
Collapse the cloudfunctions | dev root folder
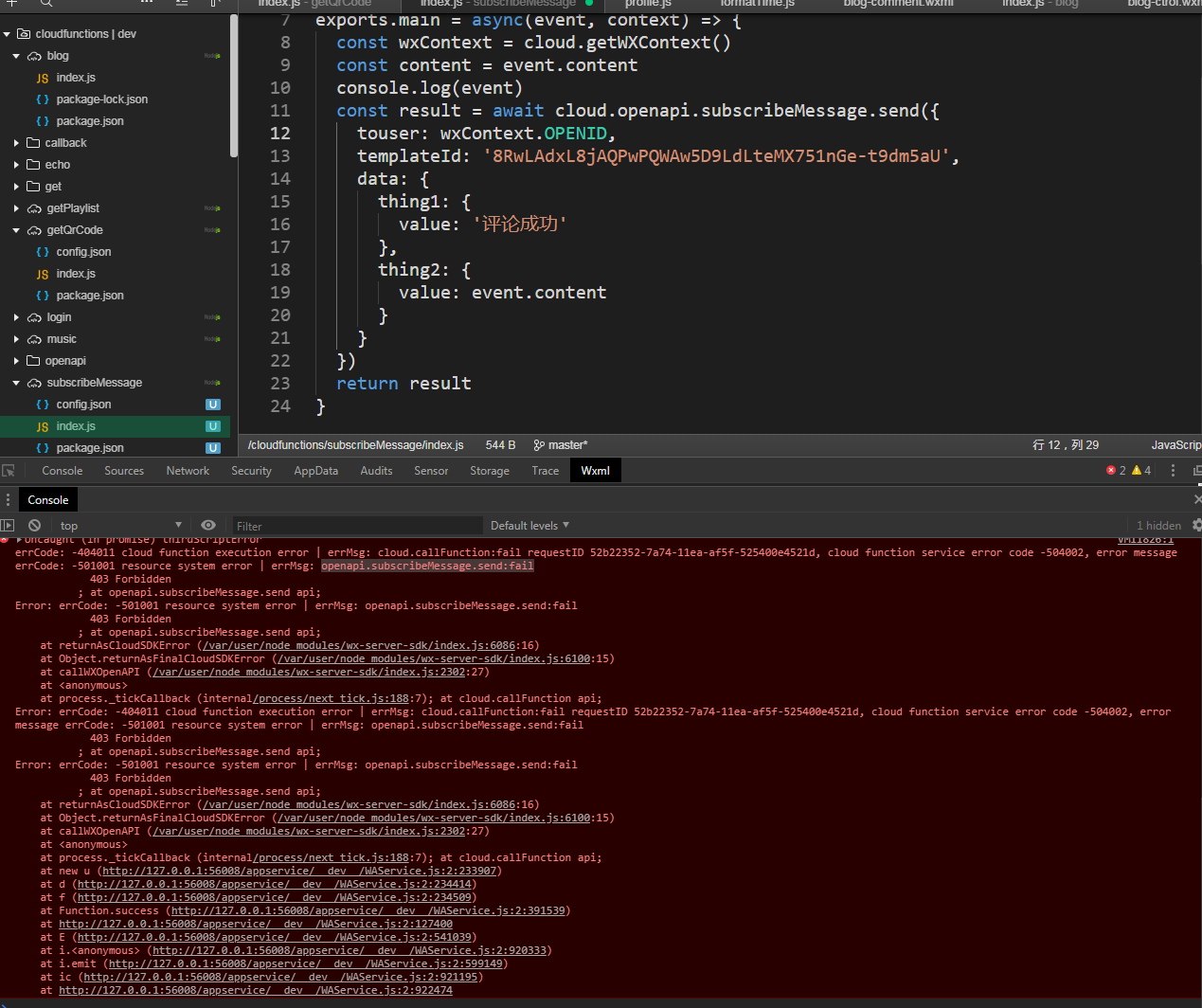(7, 34)
